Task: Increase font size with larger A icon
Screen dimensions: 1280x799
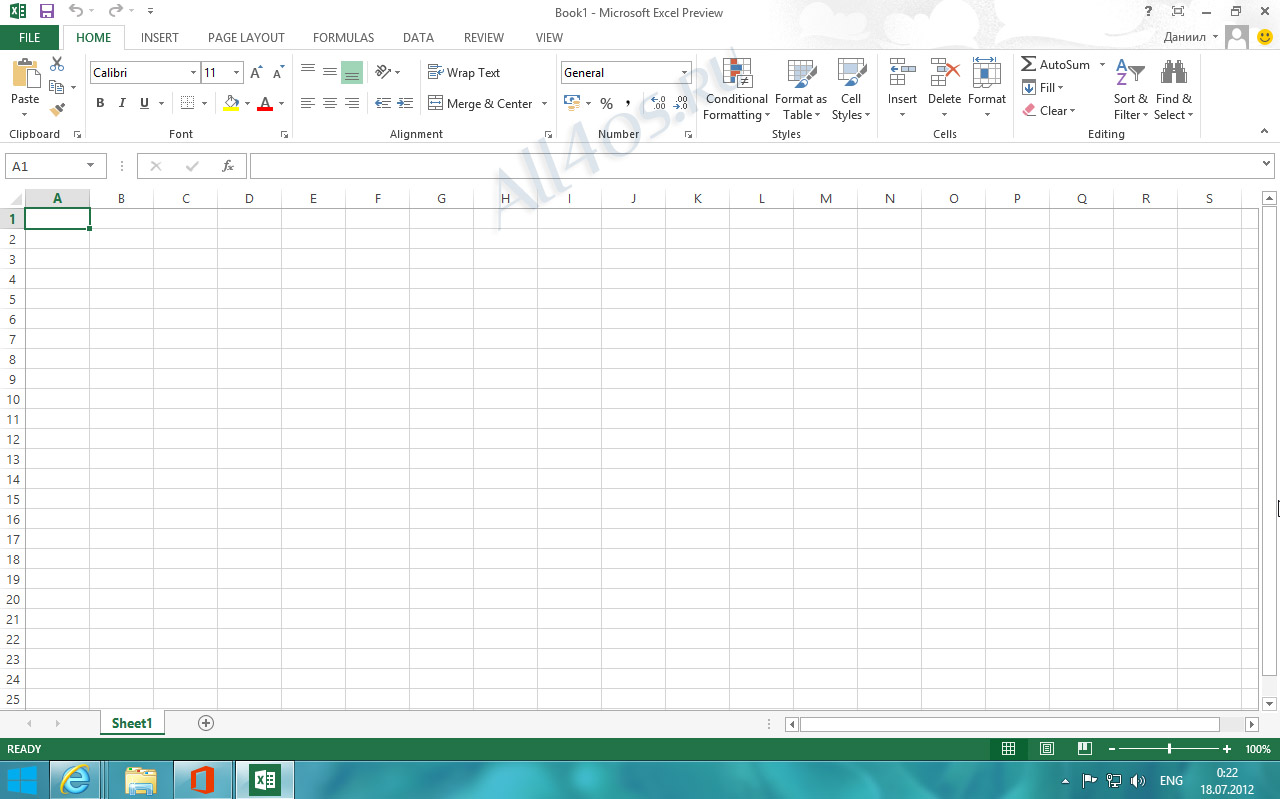Action: (256, 72)
